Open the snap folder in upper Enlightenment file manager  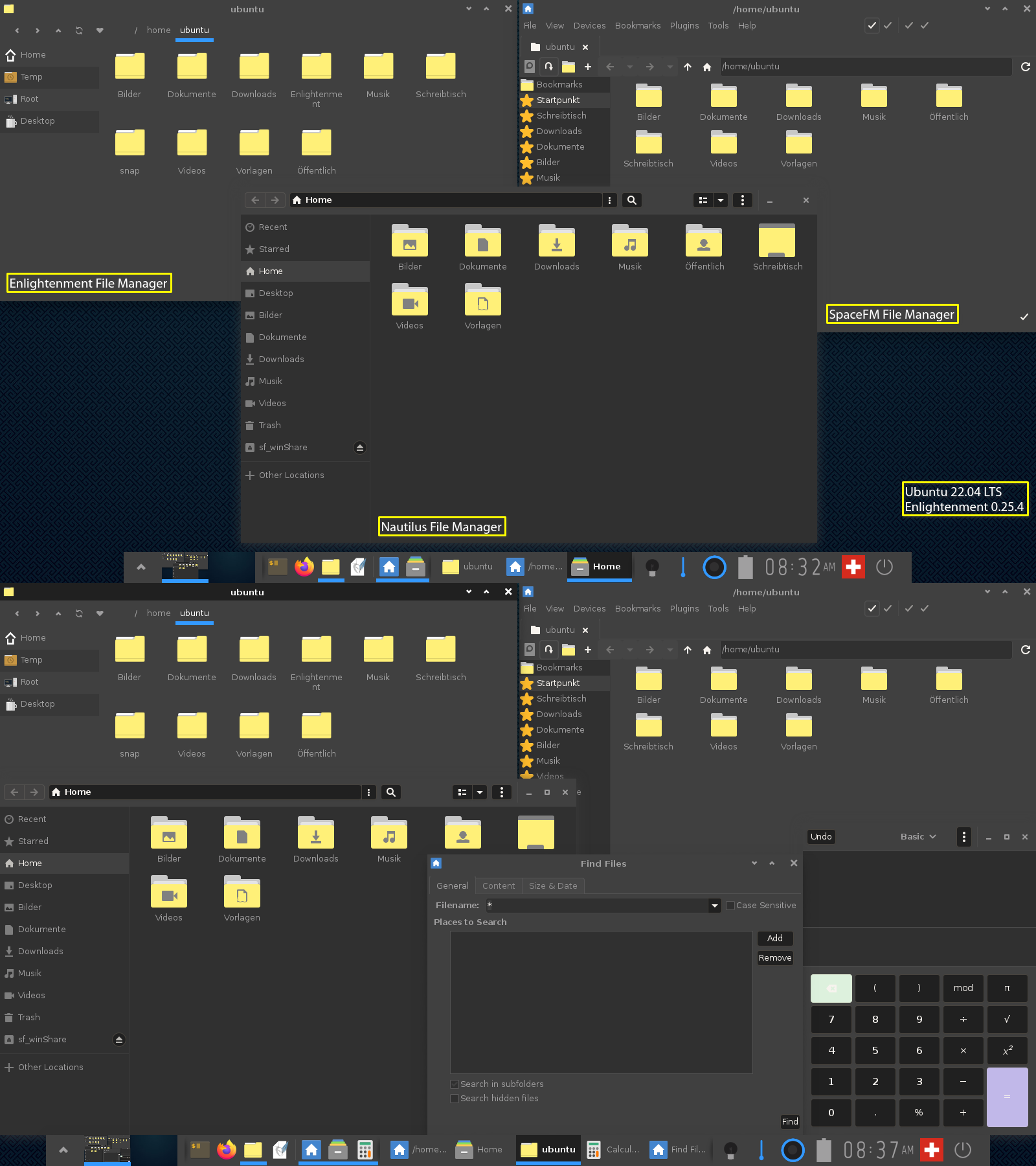[x=129, y=152]
